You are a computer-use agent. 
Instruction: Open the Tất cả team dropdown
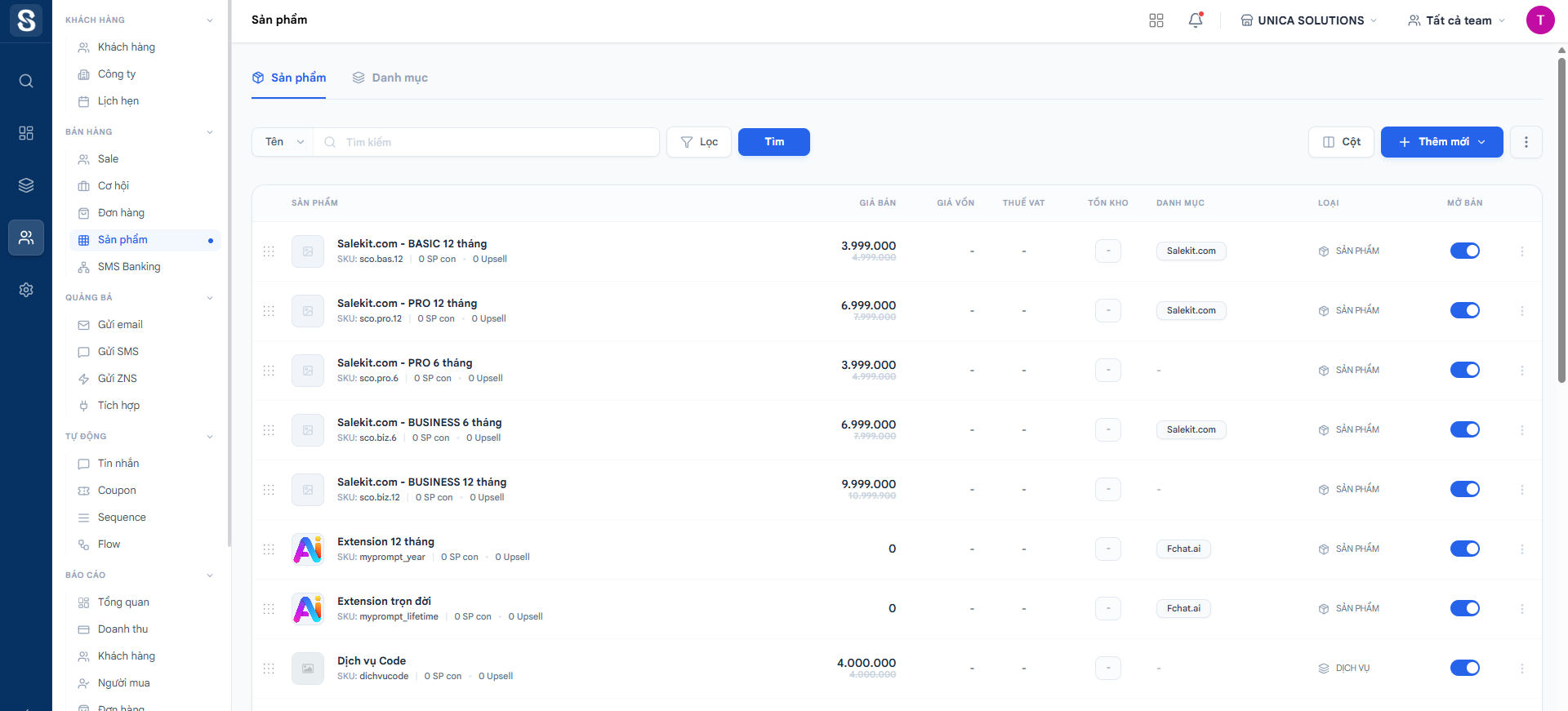[x=1457, y=20]
